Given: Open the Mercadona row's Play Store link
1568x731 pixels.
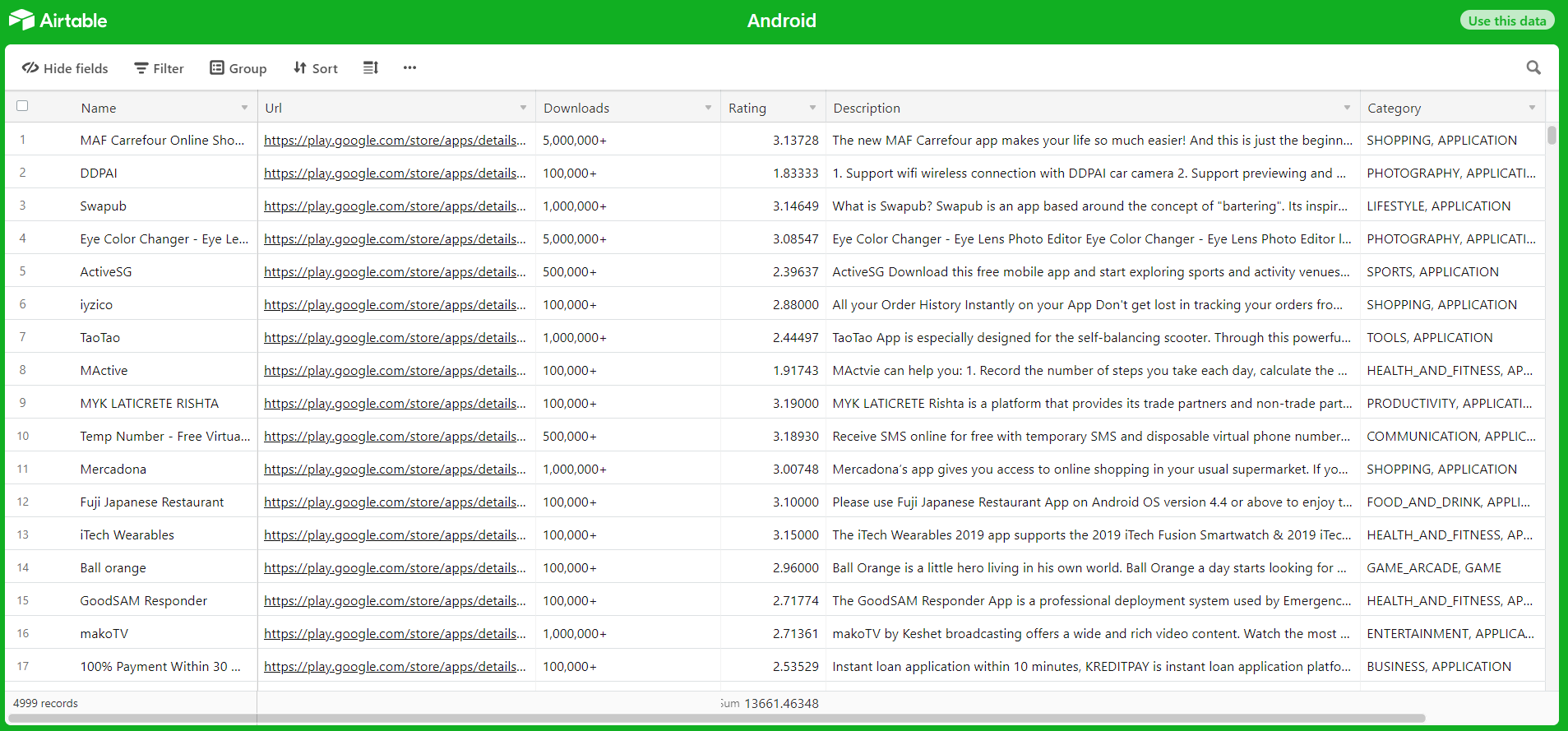Looking at the screenshot, I should pos(395,470).
